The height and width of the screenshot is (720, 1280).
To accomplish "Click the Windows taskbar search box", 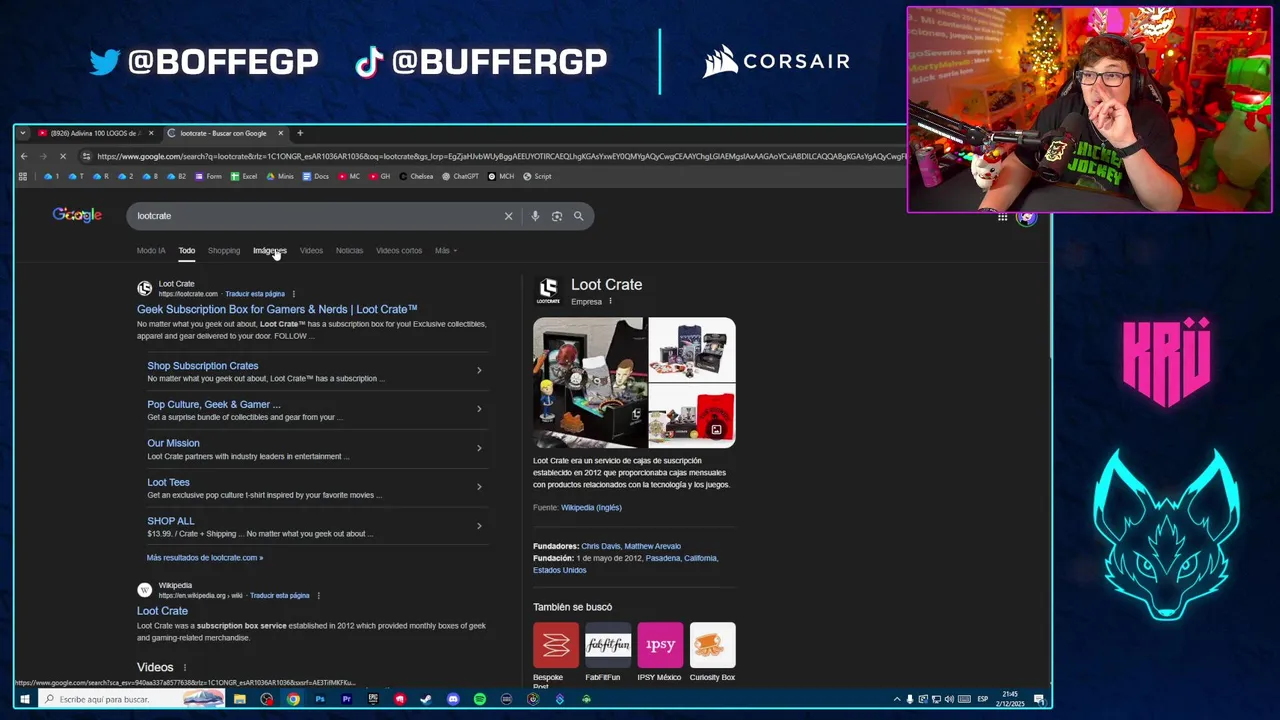I will 130,699.
